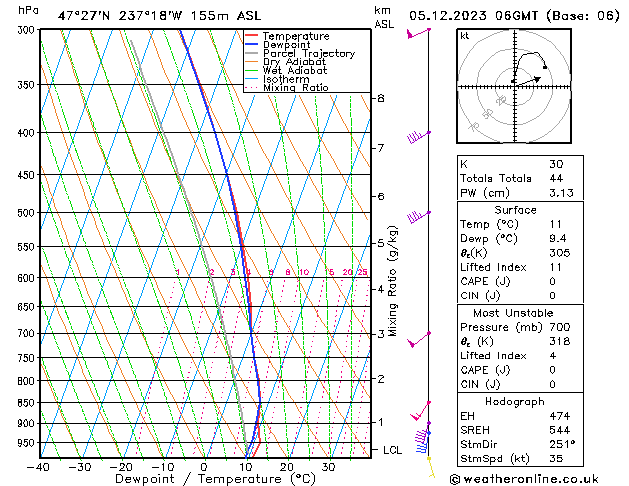The height and width of the screenshot is (486, 629).
Task: Click the StmSpd (kt) value 35
Action: coord(556,458)
